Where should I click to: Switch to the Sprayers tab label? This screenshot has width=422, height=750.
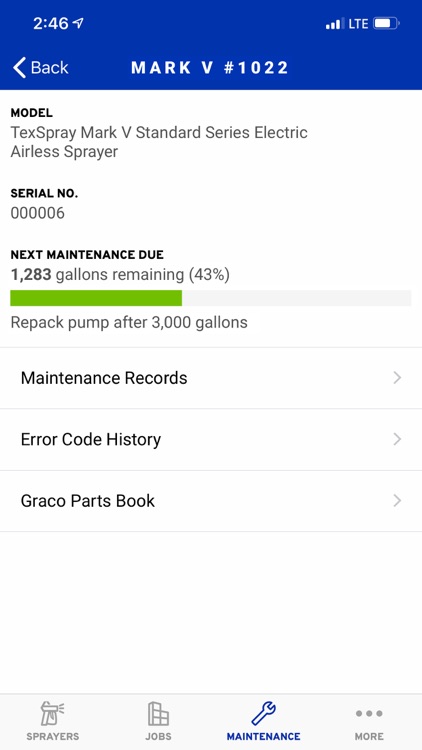pyautogui.click(x=53, y=737)
